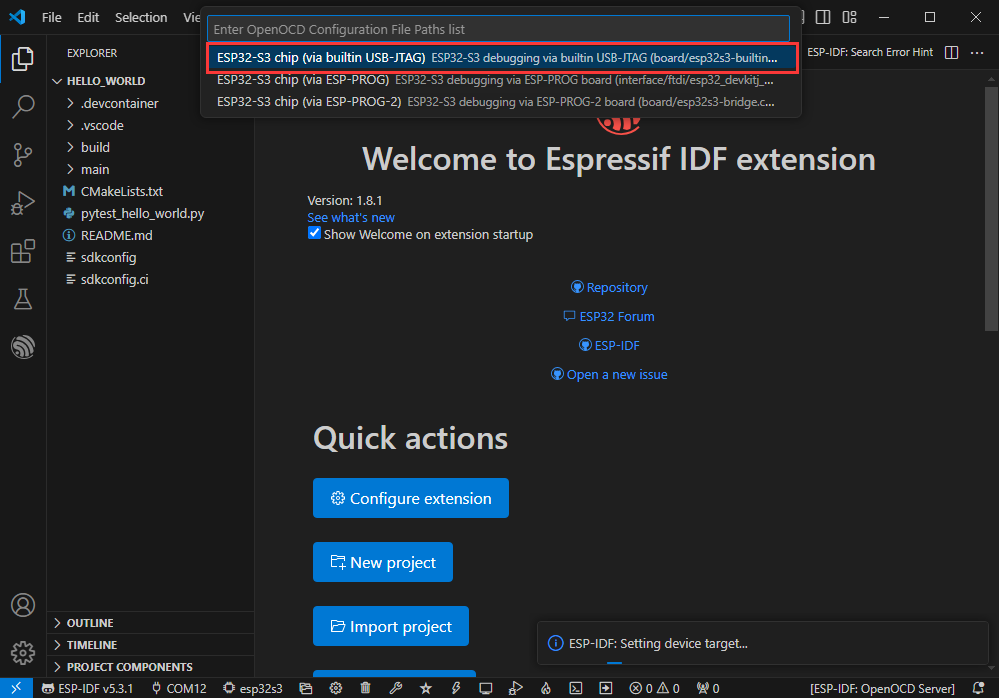
Task: Open the Selection menu
Action: pyautogui.click(x=141, y=17)
